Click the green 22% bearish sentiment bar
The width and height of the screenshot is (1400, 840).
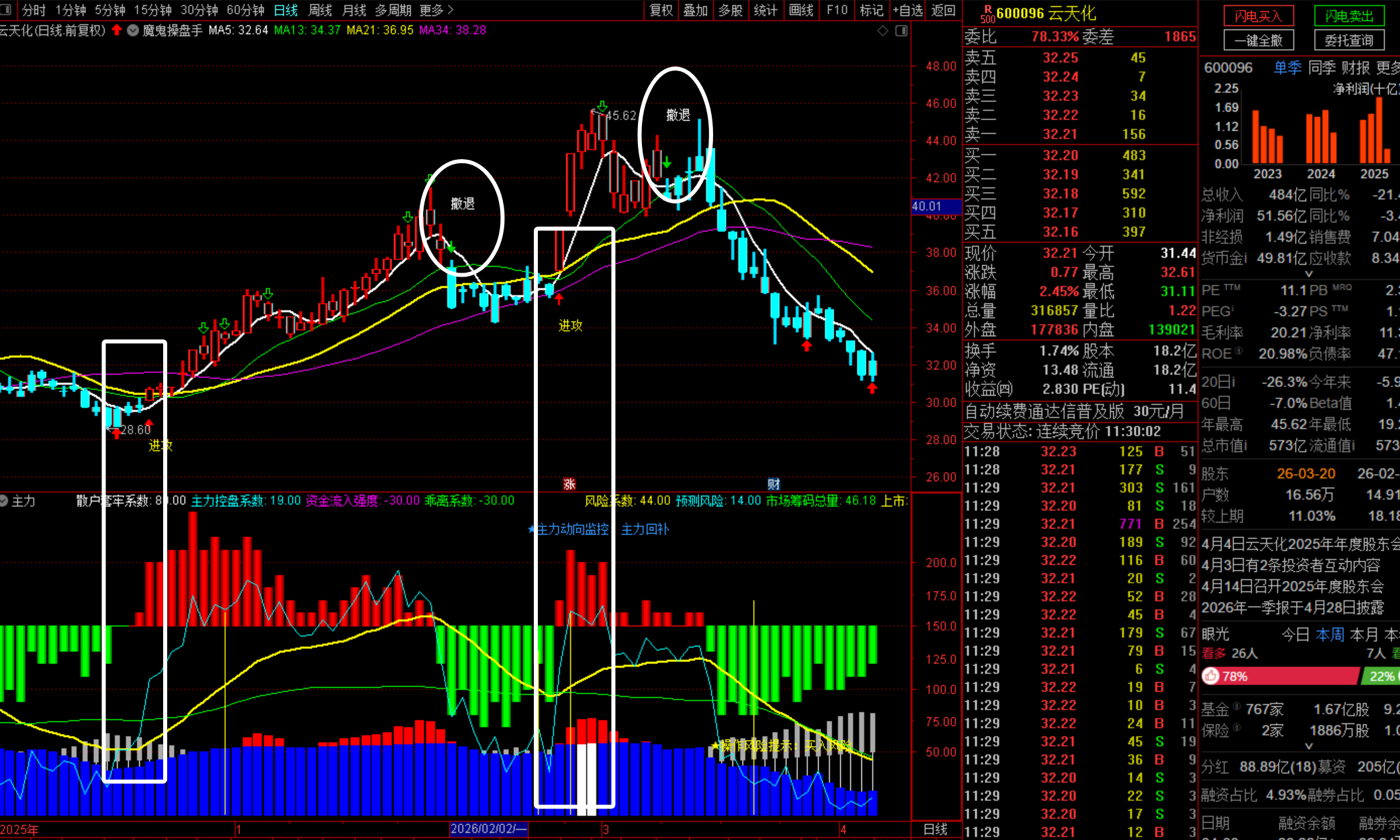[x=1381, y=676]
